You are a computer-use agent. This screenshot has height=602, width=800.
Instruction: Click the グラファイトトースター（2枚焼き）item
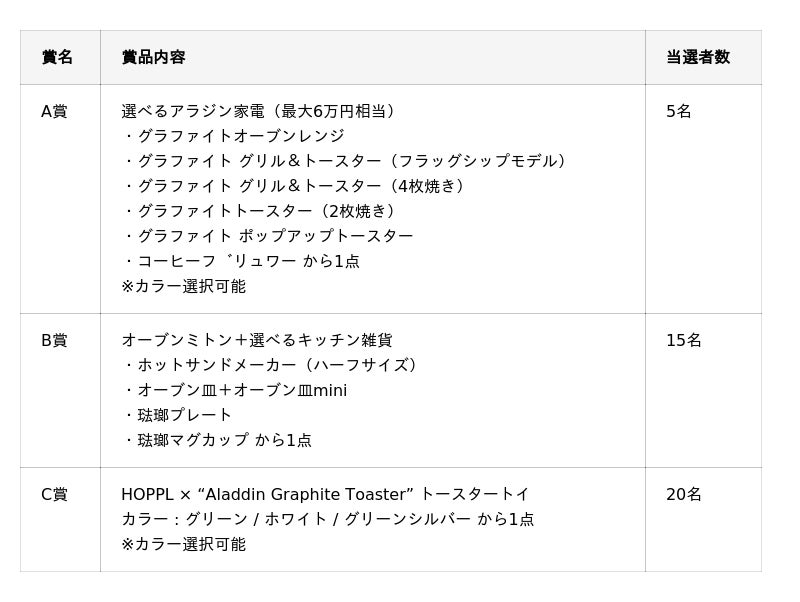[x=261, y=211]
